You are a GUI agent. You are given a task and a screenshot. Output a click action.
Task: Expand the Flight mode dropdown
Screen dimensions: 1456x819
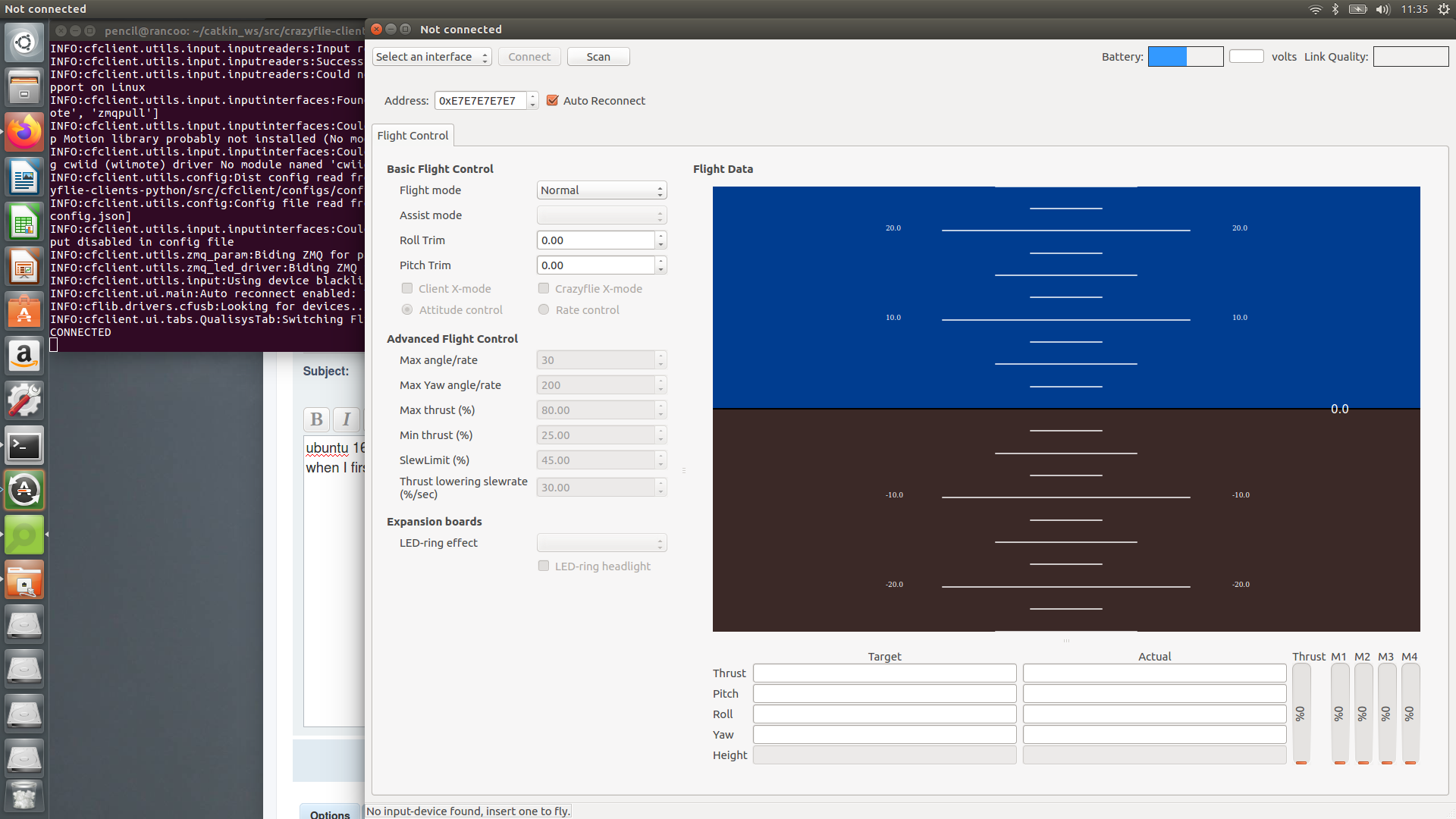(601, 190)
